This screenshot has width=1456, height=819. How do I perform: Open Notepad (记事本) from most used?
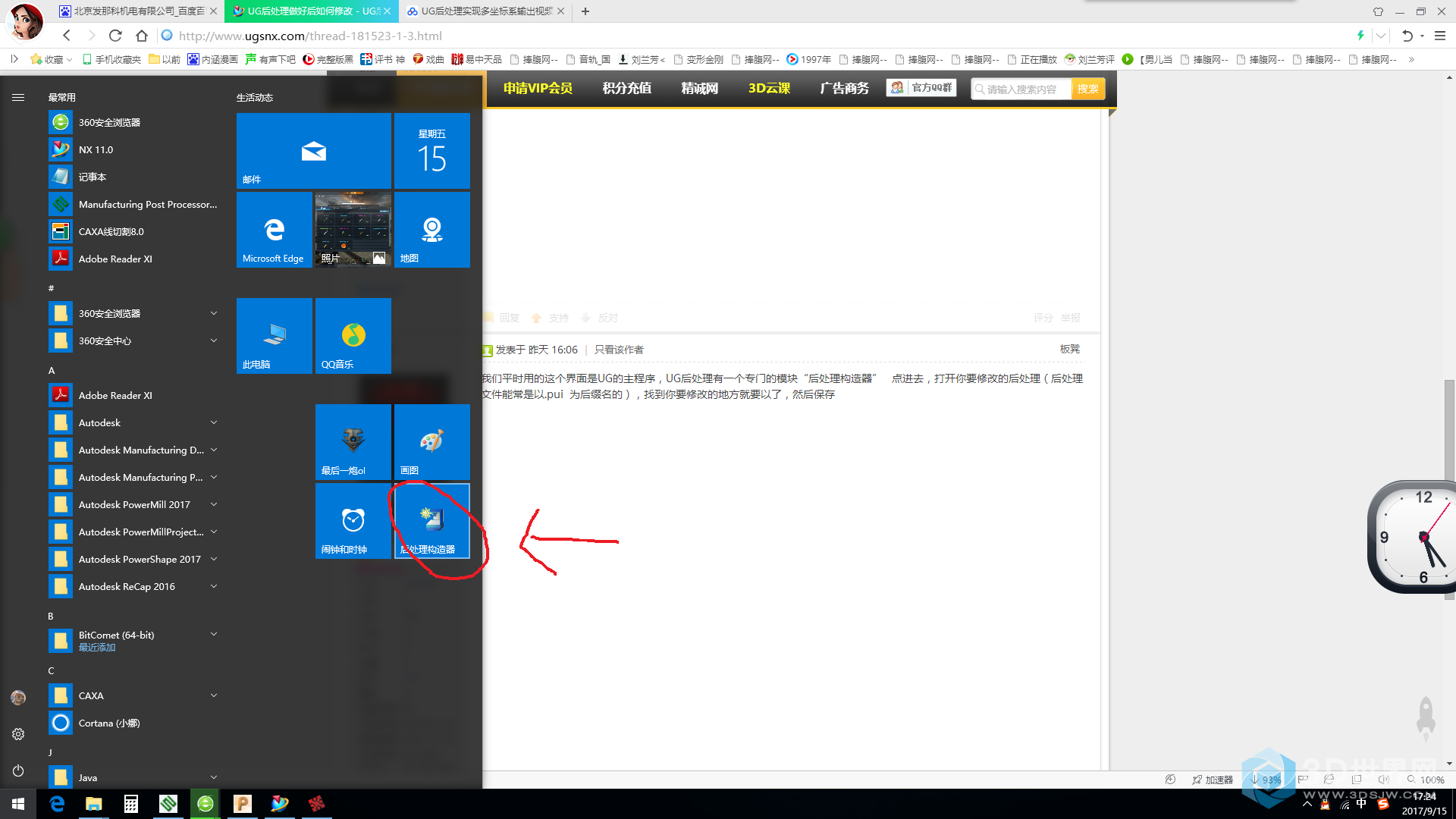click(x=135, y=177)
